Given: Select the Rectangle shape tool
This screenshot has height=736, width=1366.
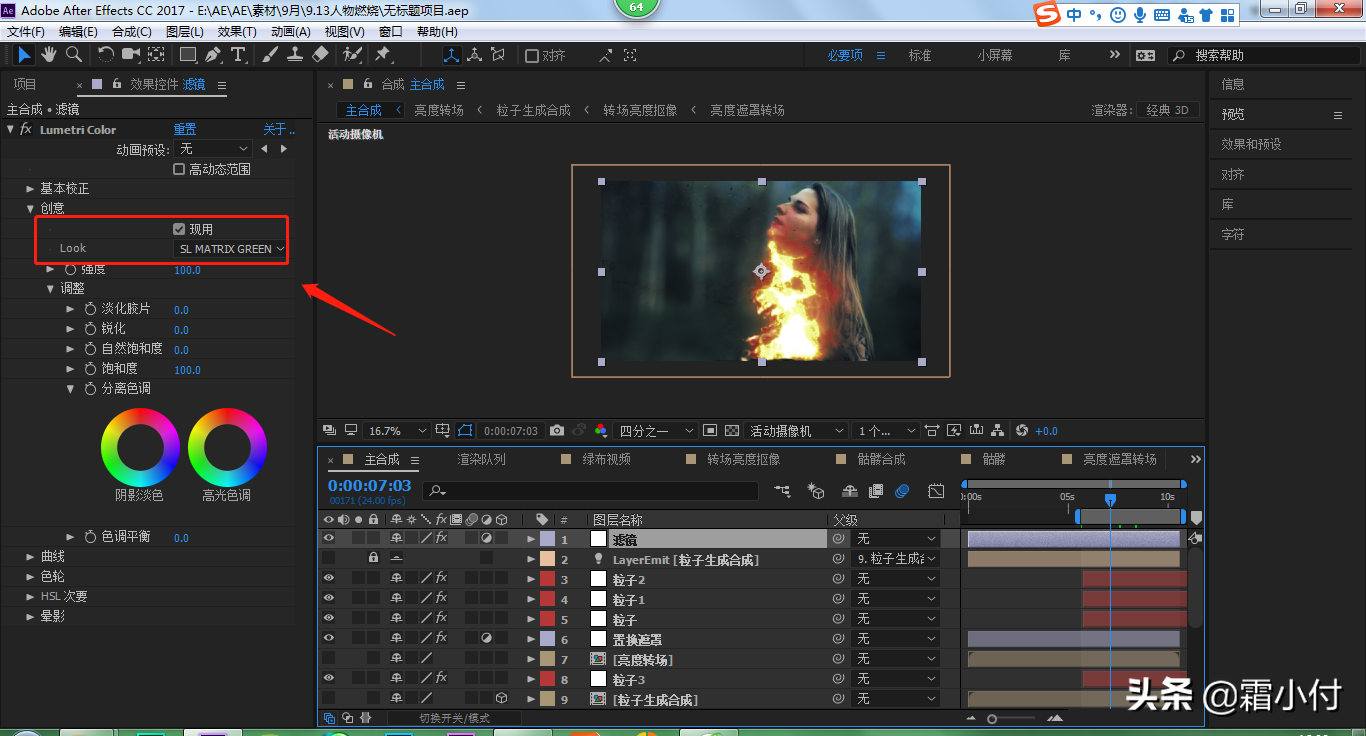Looking at the screenshot, I should coord(188,55).
